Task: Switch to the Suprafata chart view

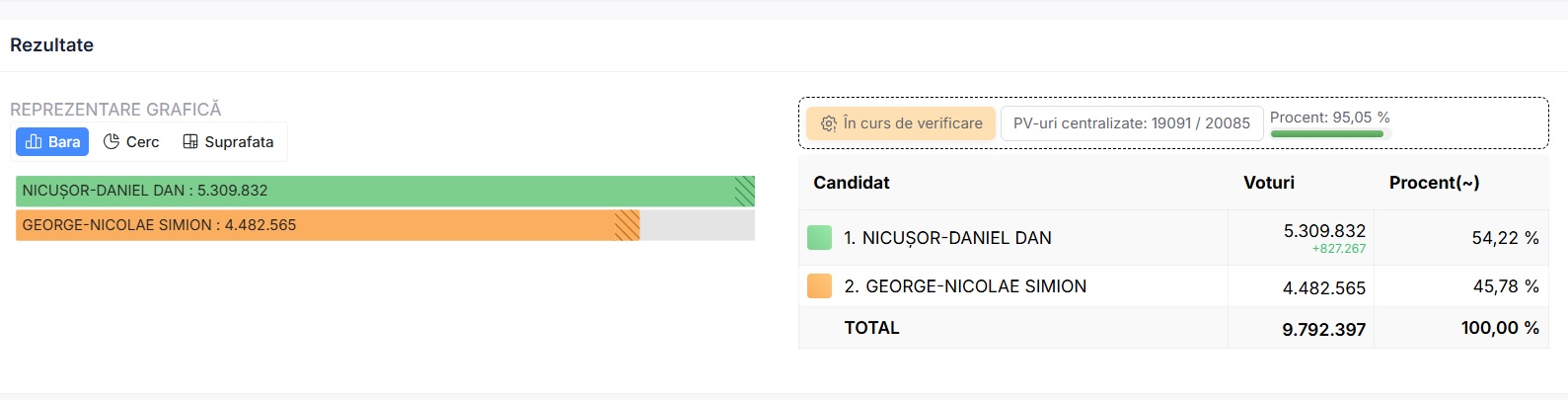Action: 228,142
